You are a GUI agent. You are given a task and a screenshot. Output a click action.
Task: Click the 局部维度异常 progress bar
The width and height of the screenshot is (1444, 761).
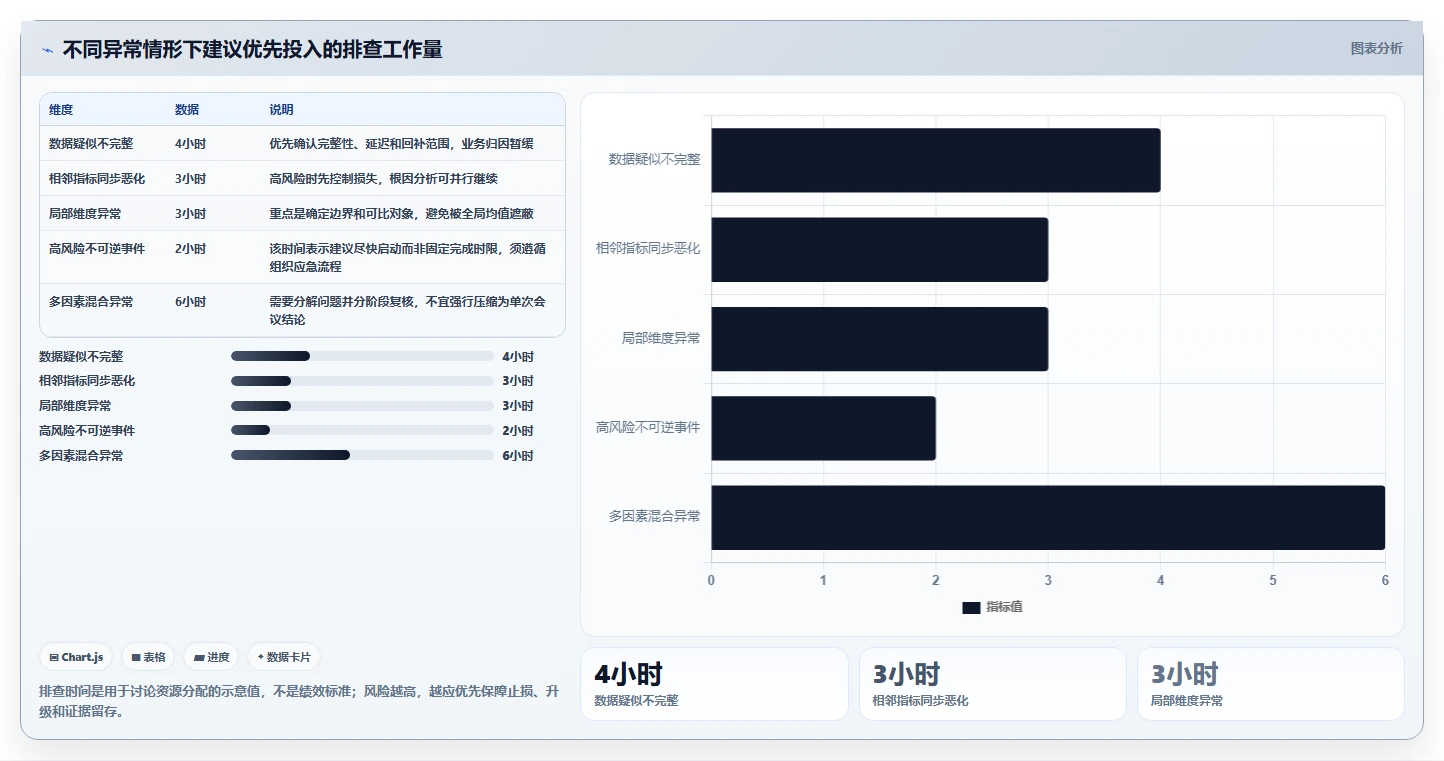pos(362,406)
